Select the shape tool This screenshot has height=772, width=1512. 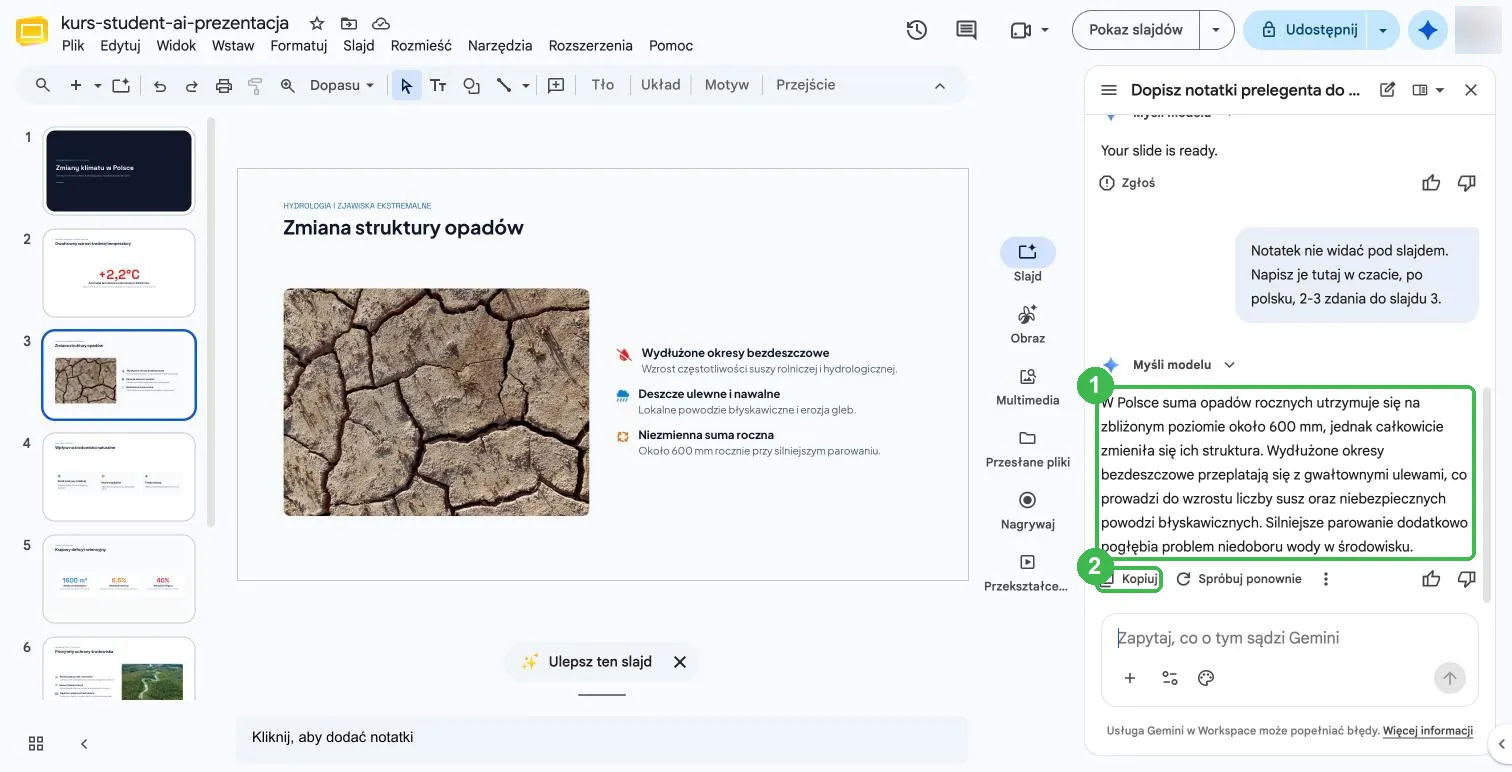471,85
